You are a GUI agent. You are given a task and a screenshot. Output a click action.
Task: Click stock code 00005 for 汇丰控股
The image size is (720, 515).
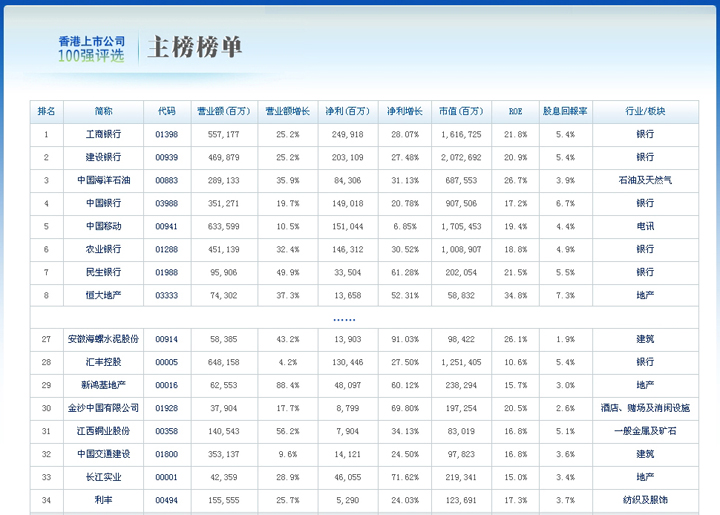pyautogui.click(x=166, y=362)
